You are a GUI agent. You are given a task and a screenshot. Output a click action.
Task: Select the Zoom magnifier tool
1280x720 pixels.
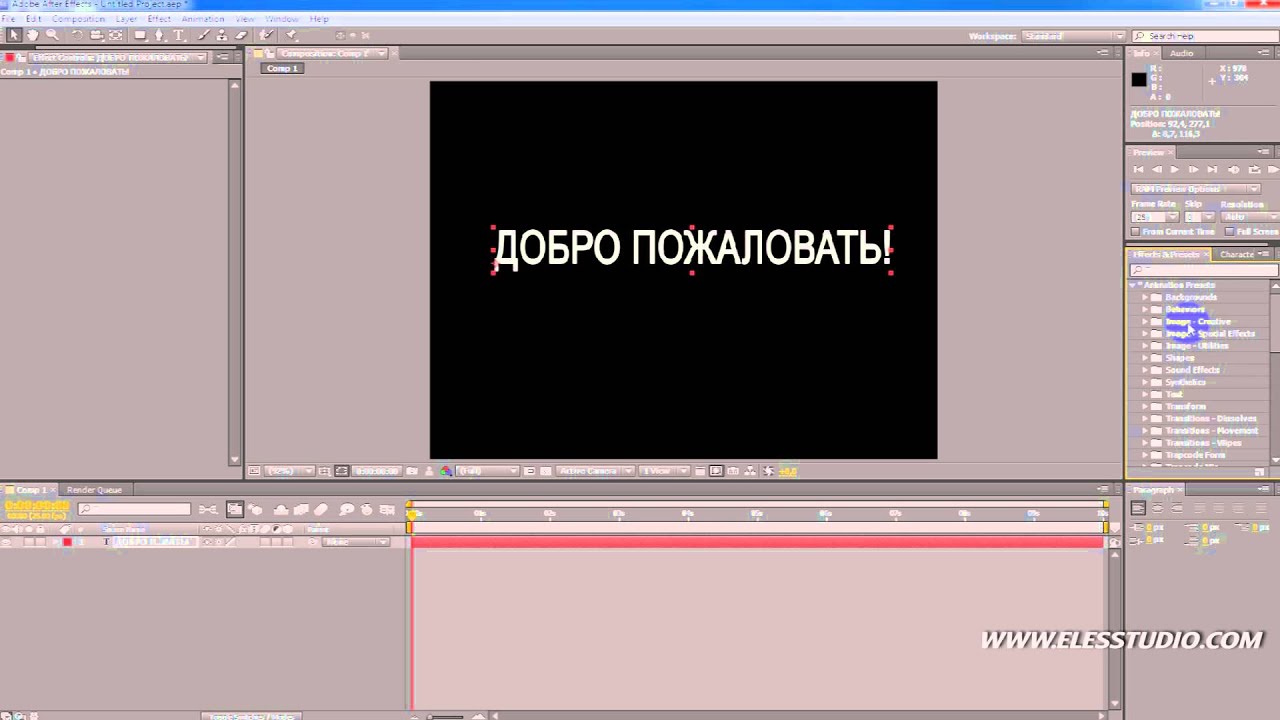point(51,35)
